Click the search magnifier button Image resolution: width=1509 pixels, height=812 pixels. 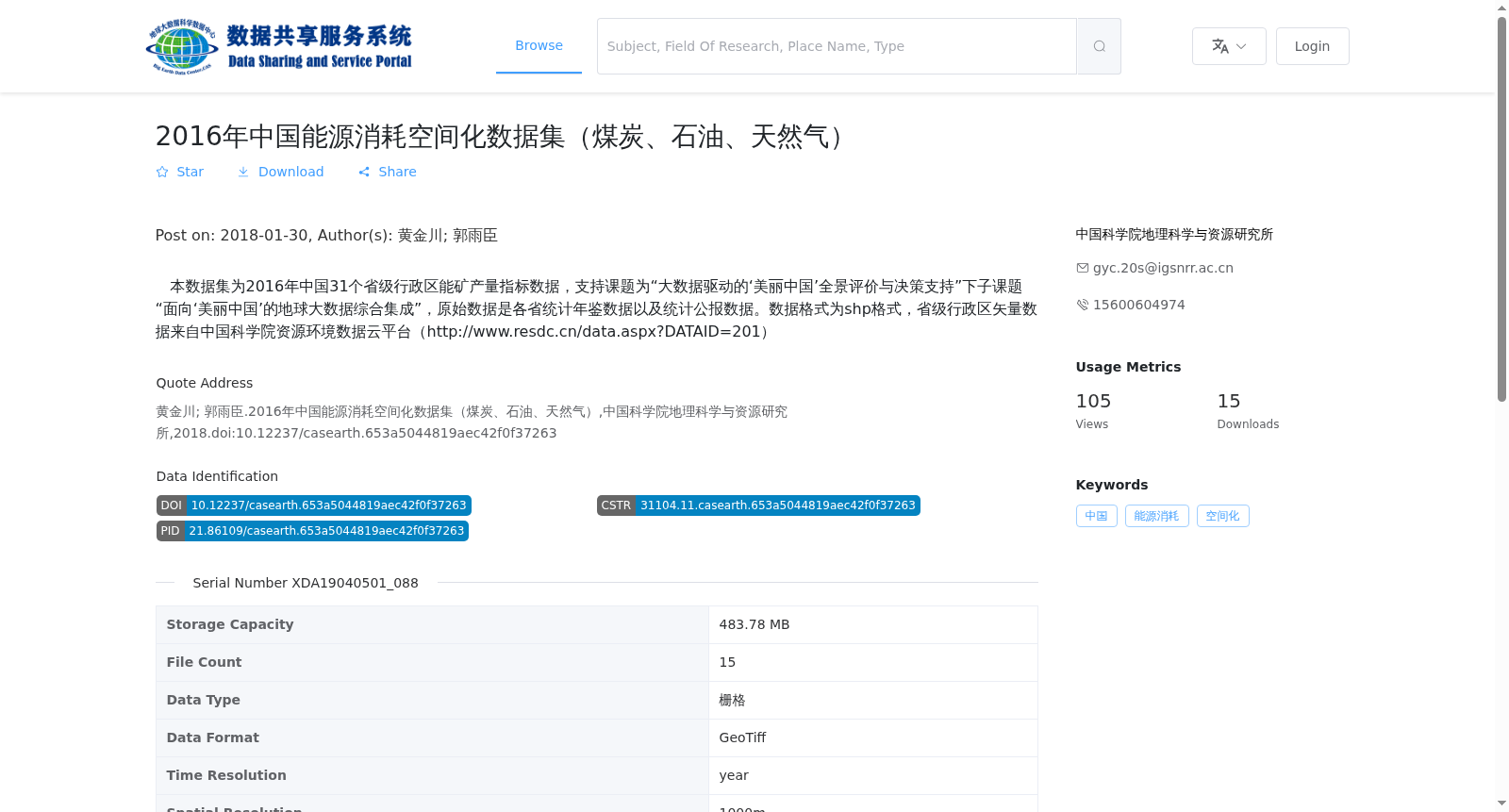click(x=1099, y=46)
